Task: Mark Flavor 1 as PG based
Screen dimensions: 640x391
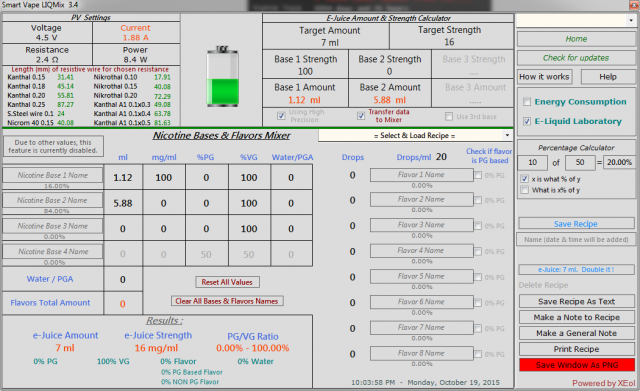Action: [478, 175]
